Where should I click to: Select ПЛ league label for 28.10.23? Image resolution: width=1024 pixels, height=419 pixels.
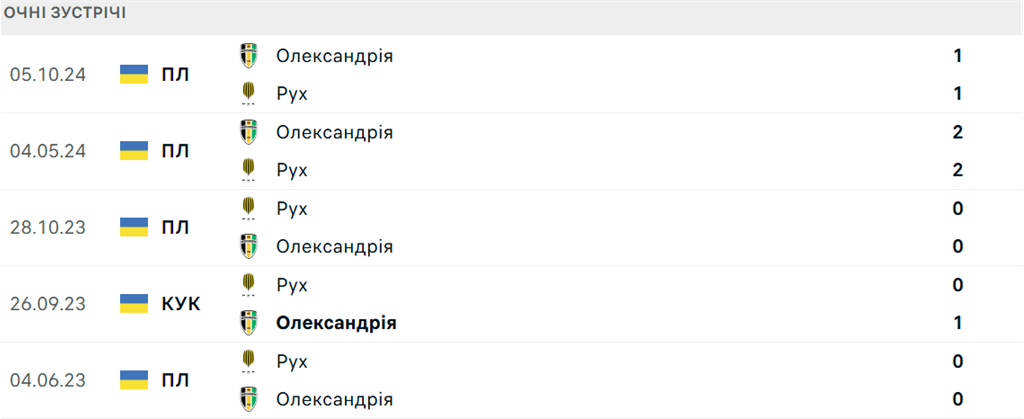pos(176,227)
